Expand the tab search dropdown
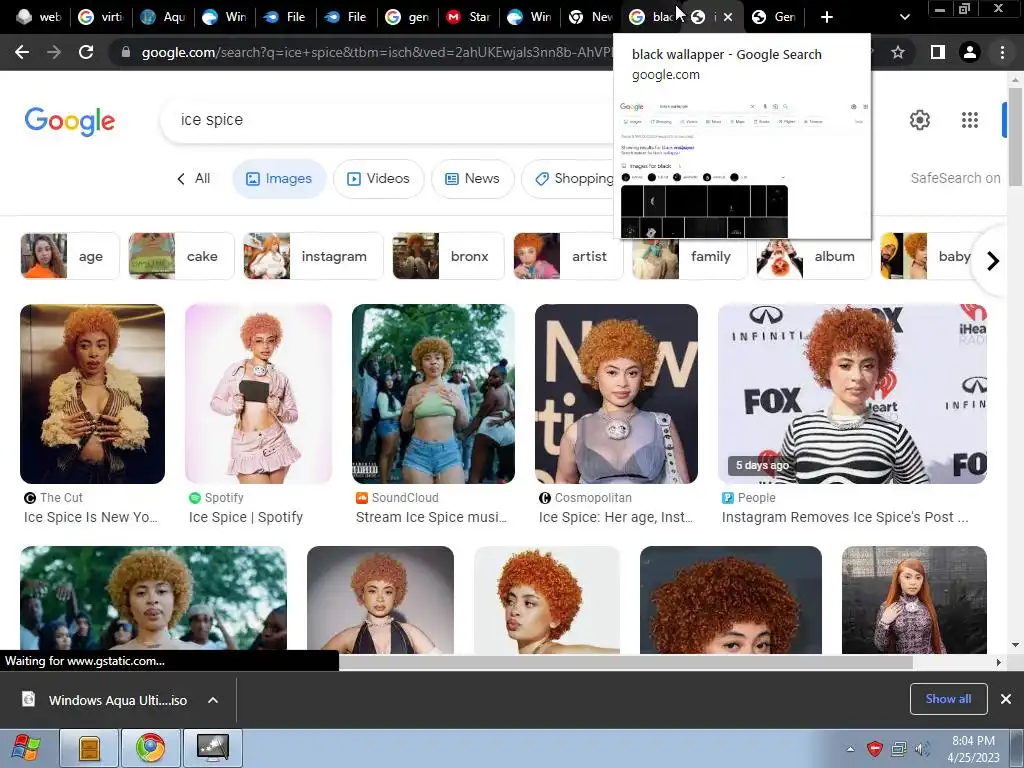 pos(904,17)
